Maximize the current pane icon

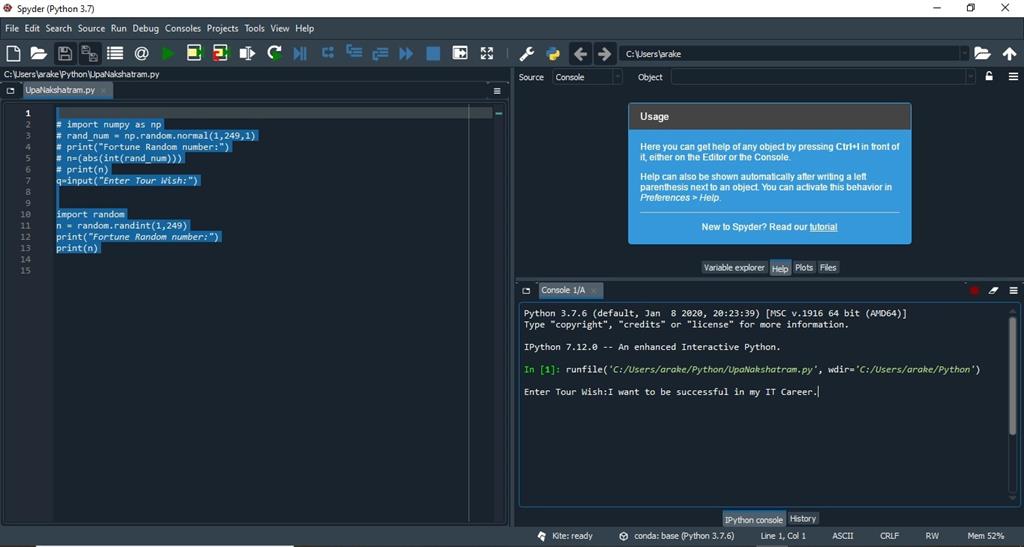[487, 53]
